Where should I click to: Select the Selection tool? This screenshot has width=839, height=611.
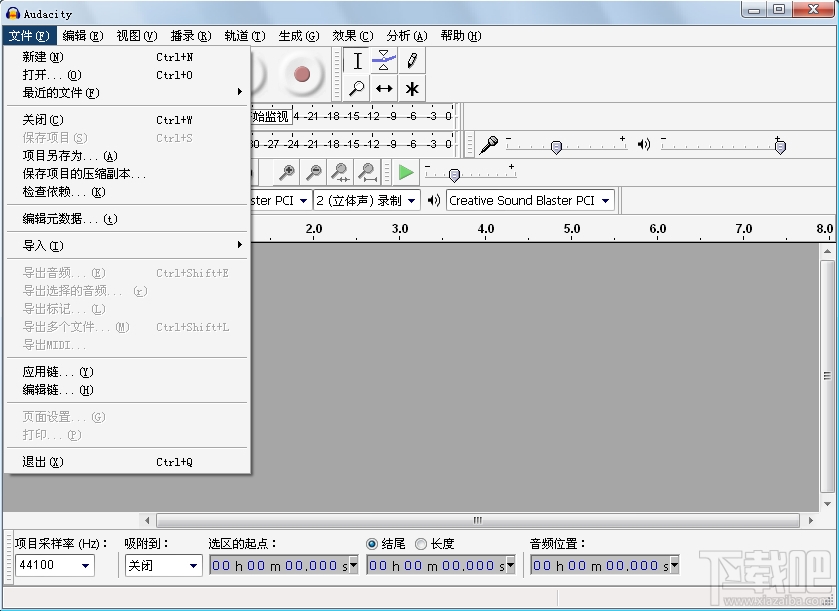(x=355, y=62)
